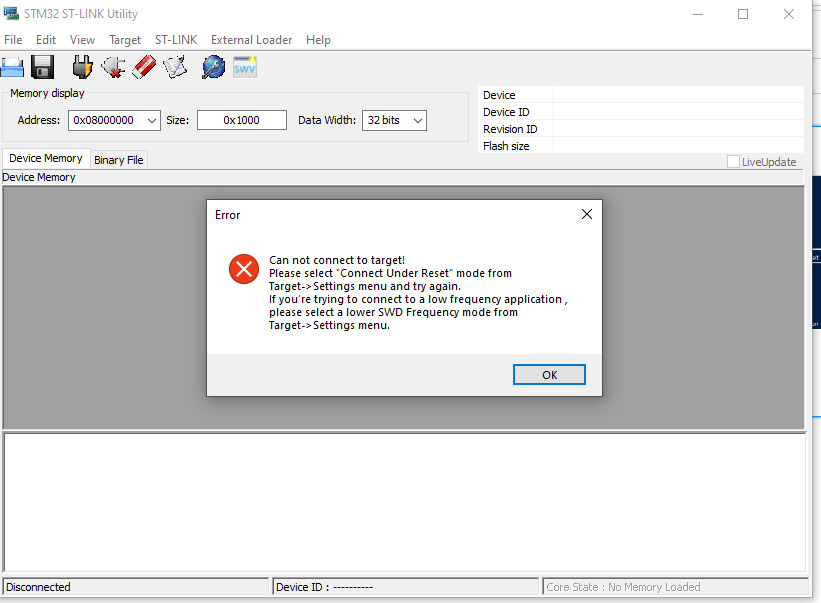Disconnect from the target
The image size is (821, 603).
click(x=114, y=66)
